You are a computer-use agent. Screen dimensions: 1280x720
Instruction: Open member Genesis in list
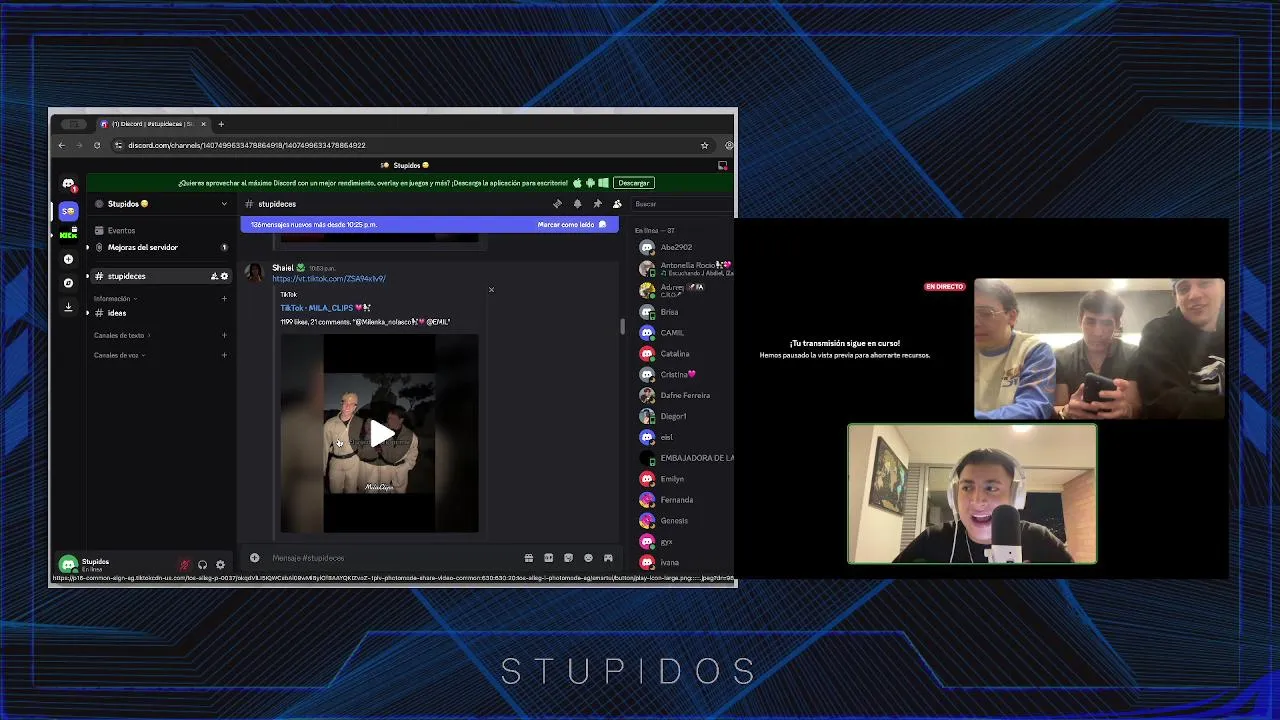(685, 521)
